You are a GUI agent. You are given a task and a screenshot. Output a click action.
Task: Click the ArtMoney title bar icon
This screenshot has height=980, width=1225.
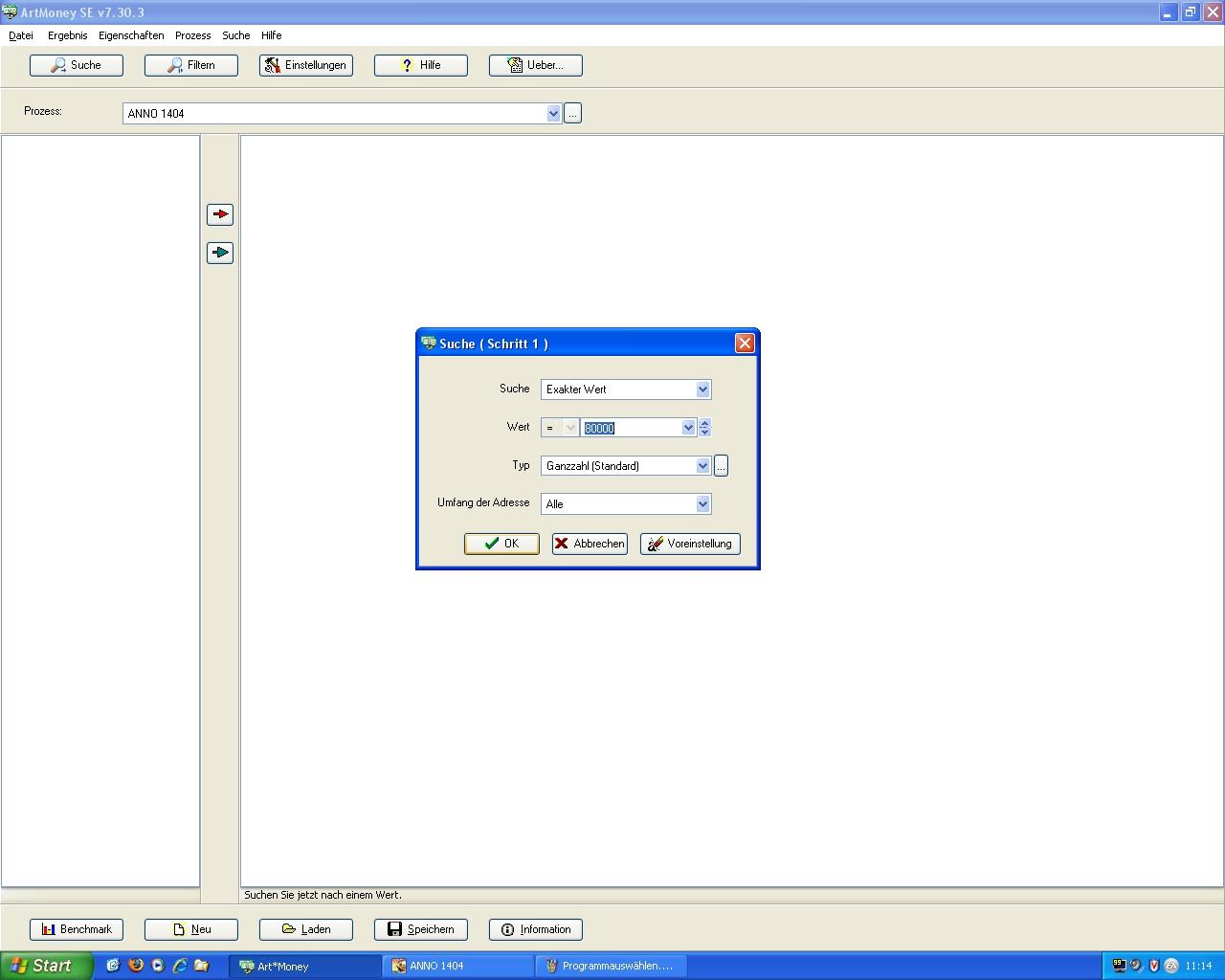click(x=10, y=12)
